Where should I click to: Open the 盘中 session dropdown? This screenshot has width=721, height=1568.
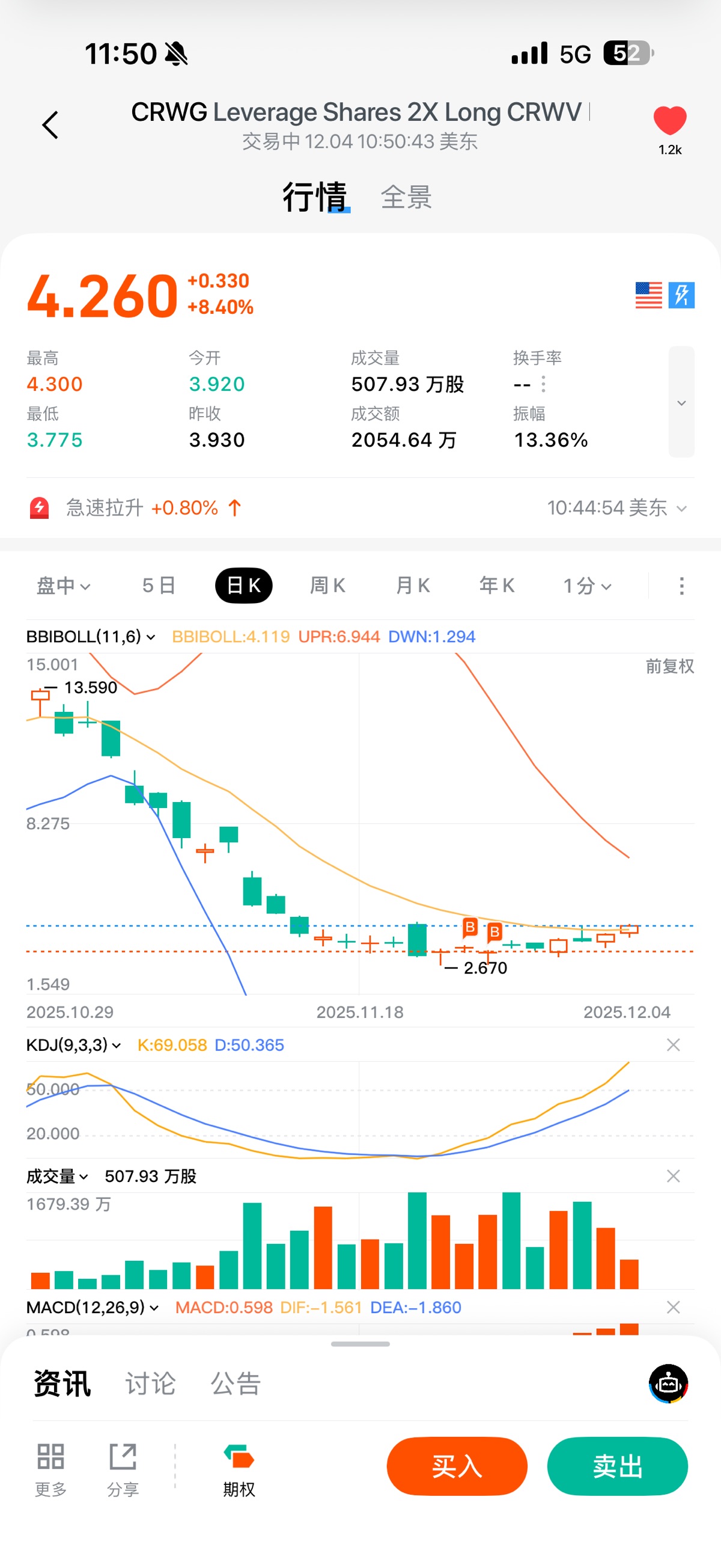pos(63,586)
